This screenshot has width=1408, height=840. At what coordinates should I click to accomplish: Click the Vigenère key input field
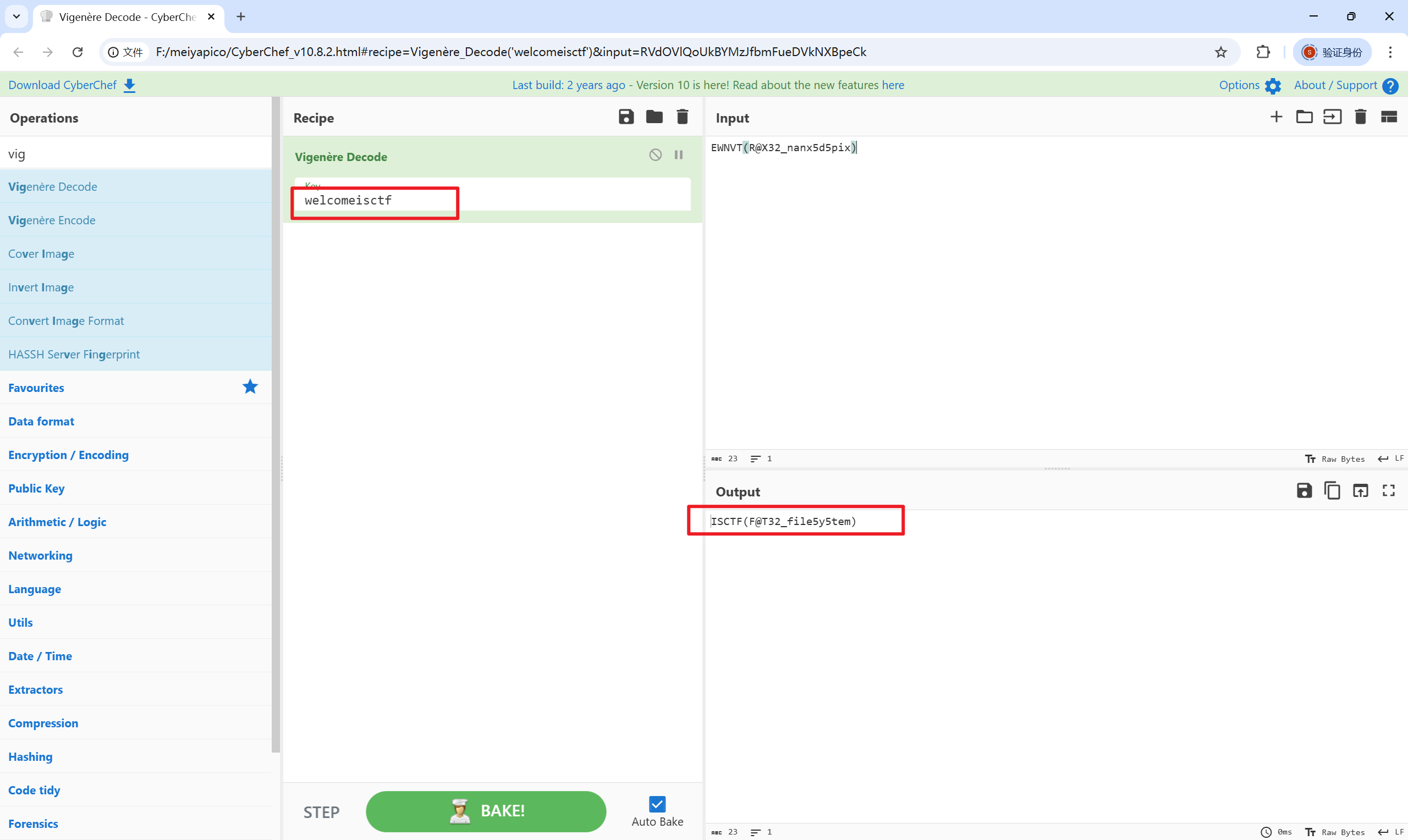click(x=491, y=200)
